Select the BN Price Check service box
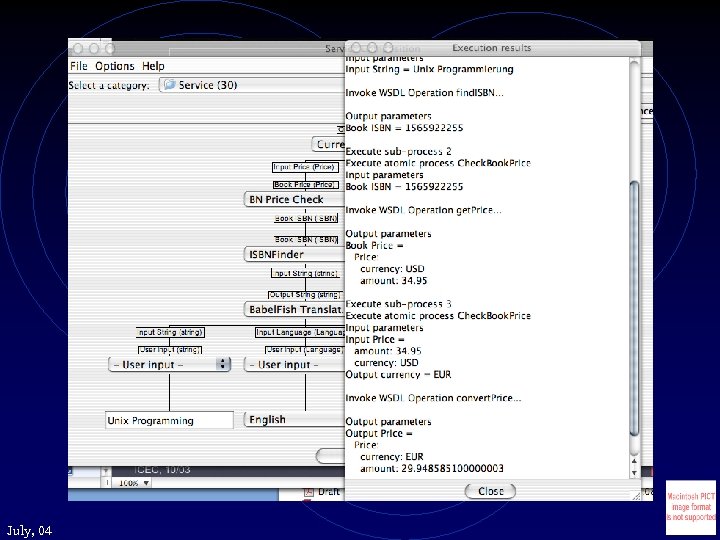 (x=294, y=199)
